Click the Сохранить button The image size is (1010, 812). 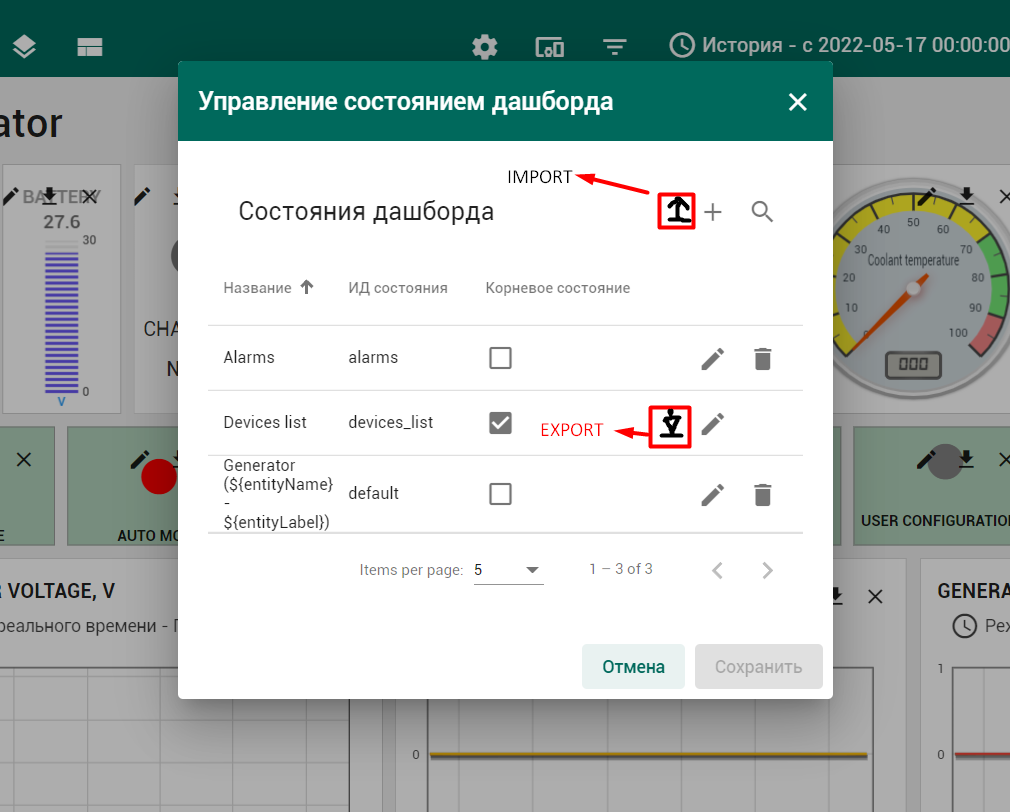pos(758,666)
